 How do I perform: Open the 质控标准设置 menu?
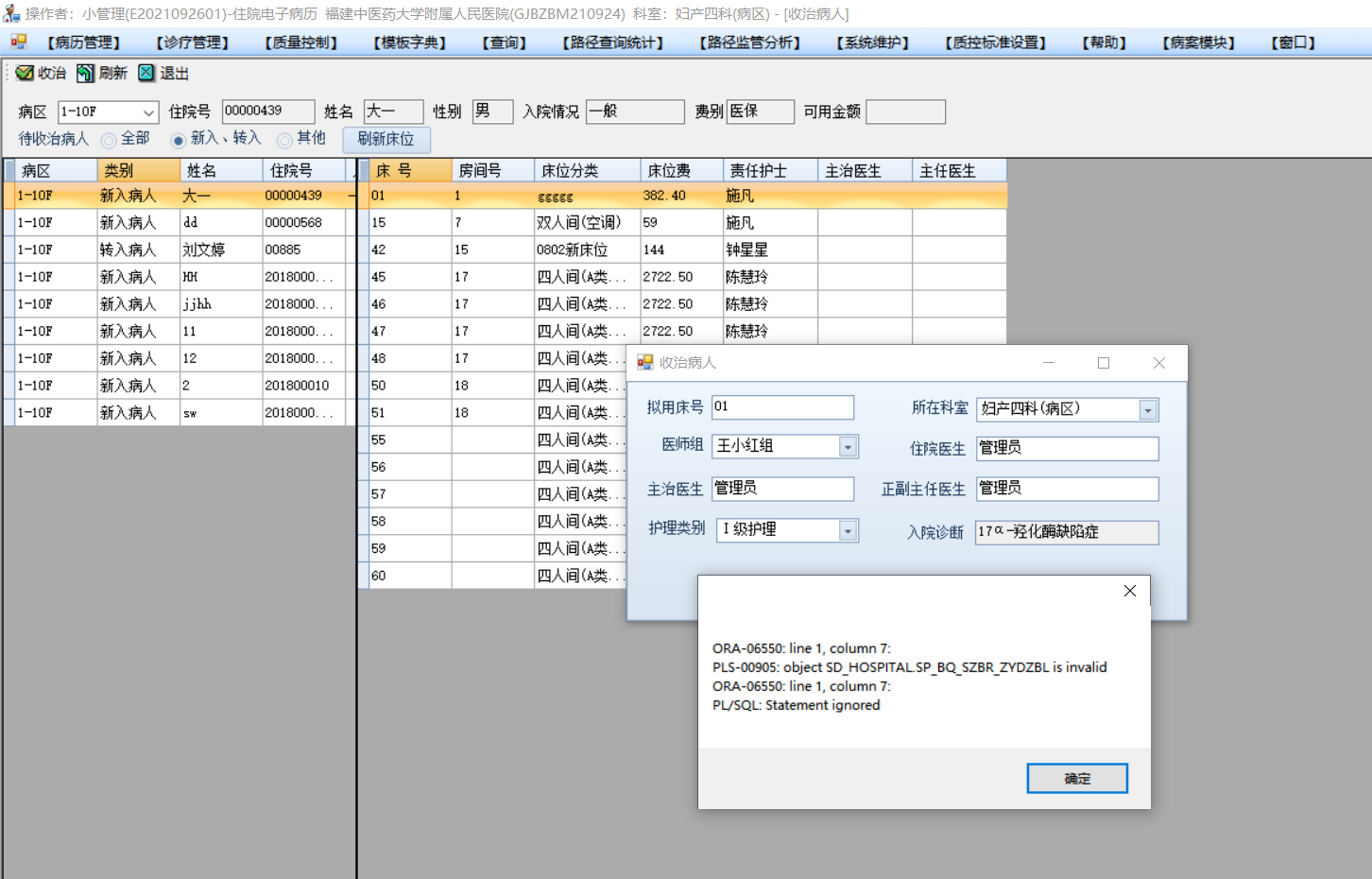click(x=996, y=43)
